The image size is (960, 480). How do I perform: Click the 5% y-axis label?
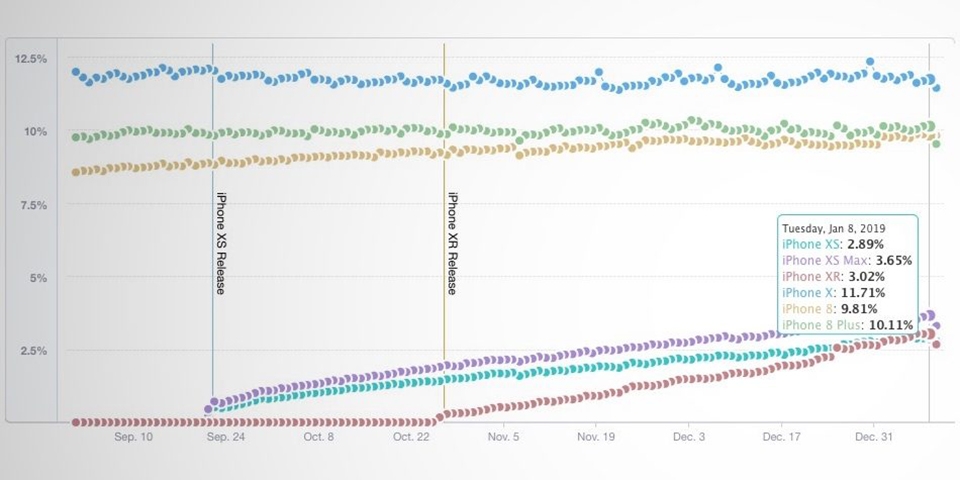click(x=39, y=278)
